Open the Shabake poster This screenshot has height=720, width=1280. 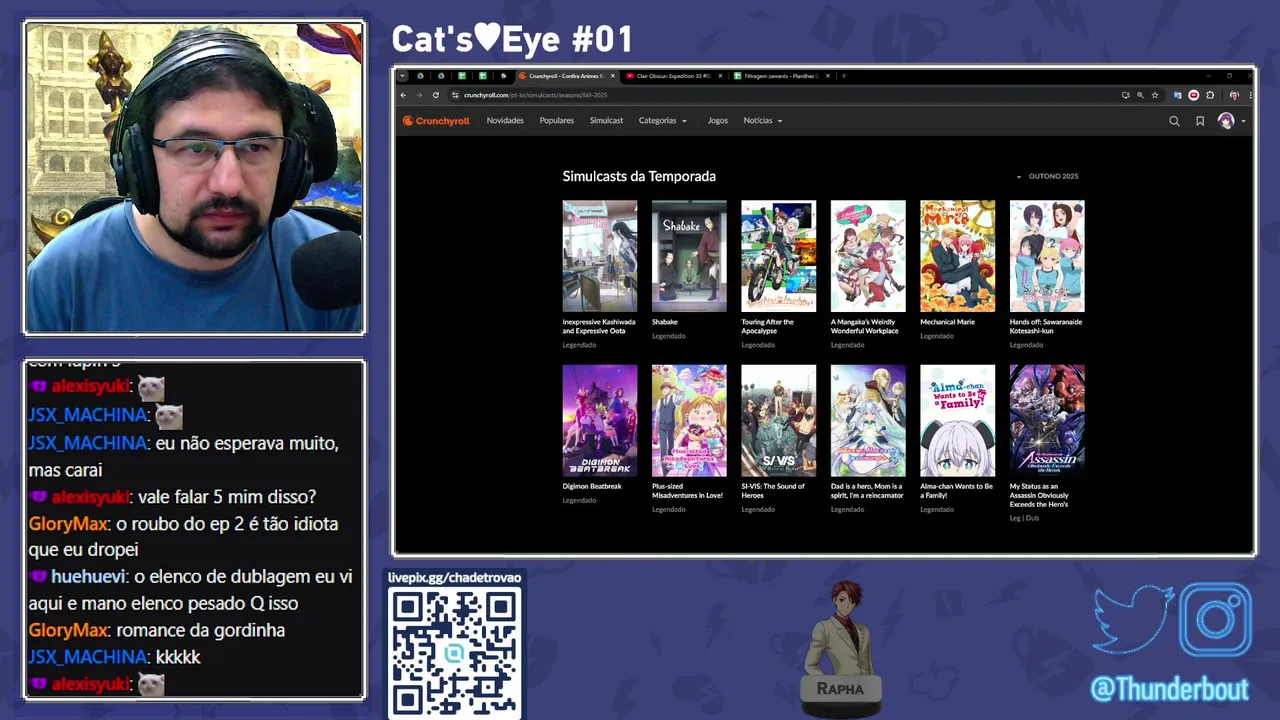(689, 256)
